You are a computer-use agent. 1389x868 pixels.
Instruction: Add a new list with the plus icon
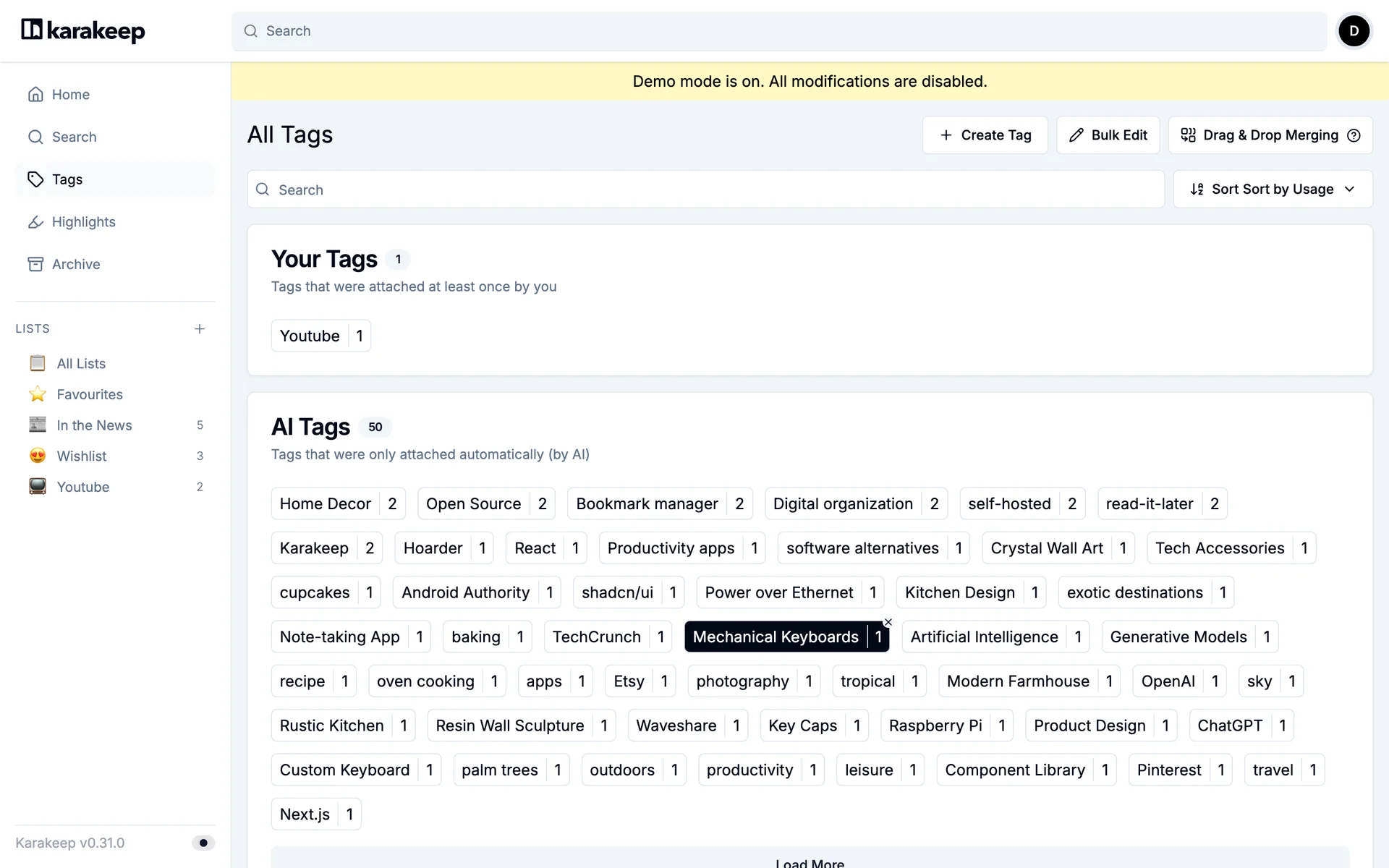(x=200, y=329)
